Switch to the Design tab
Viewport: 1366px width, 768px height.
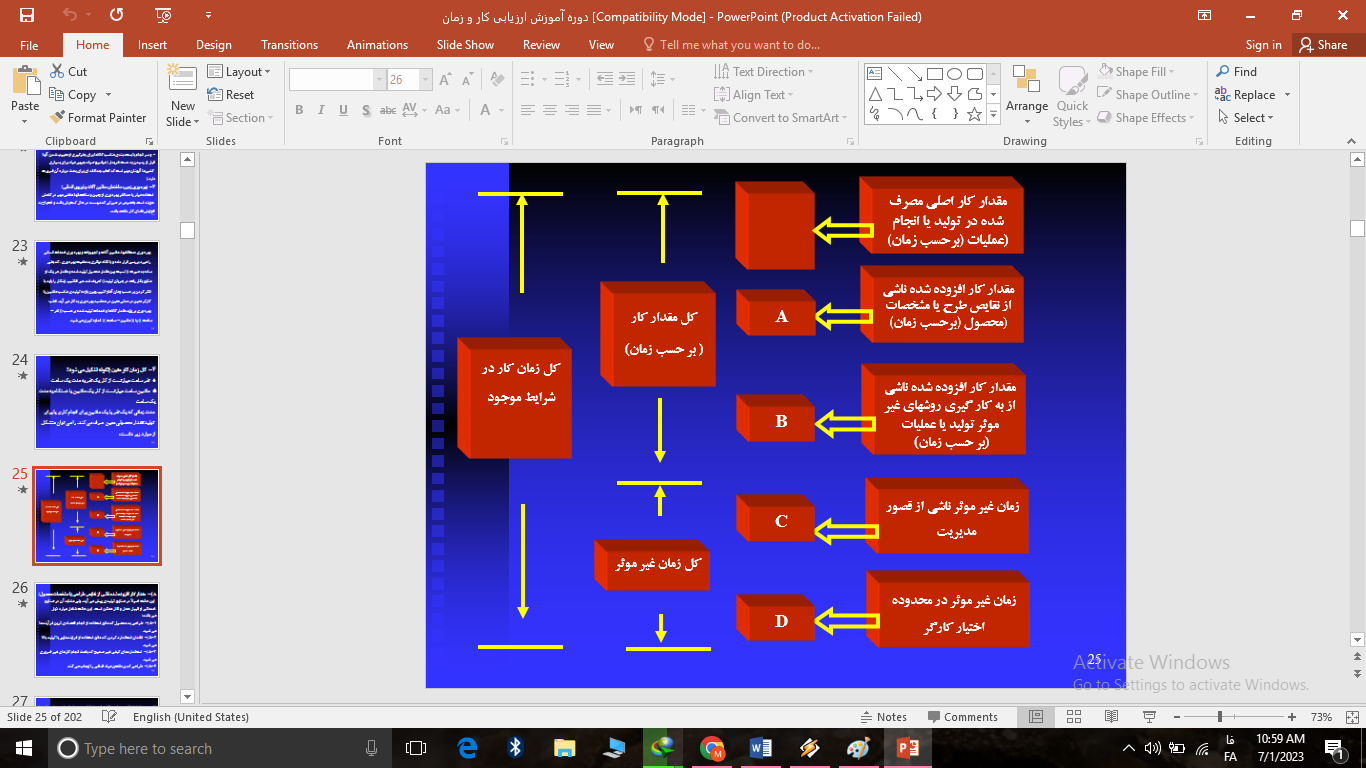(213, 45)
